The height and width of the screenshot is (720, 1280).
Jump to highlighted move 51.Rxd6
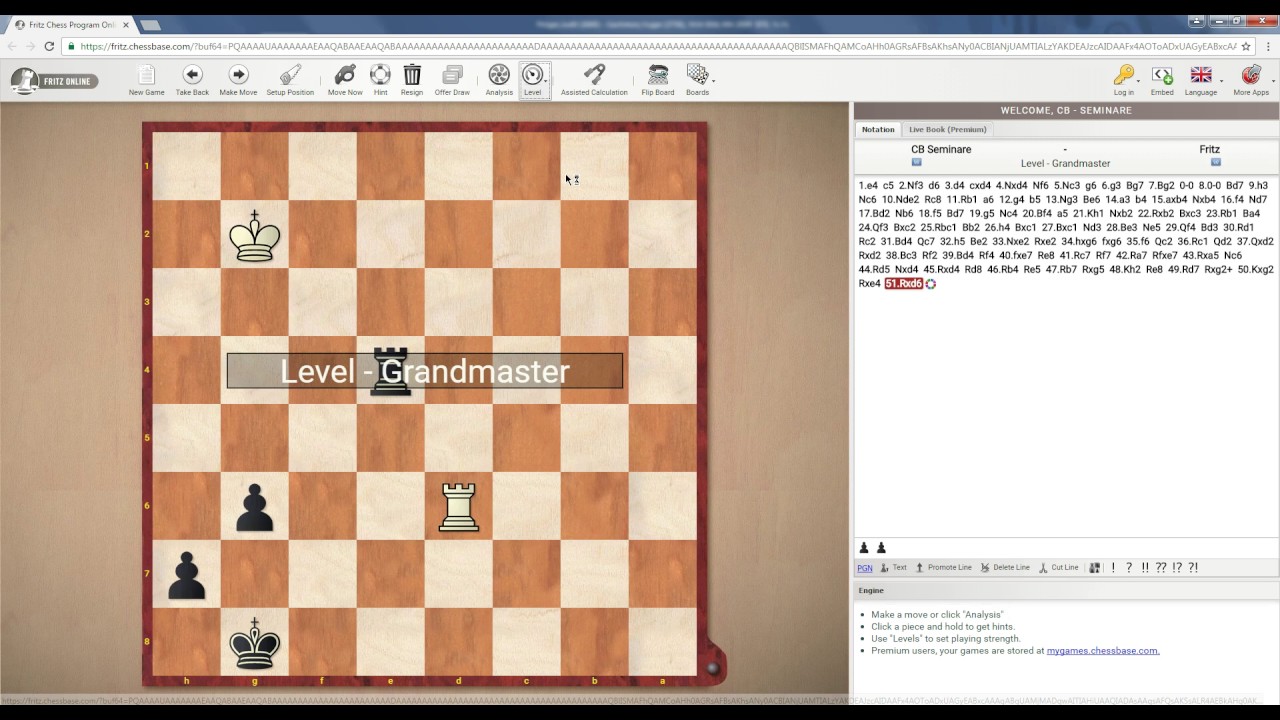click(x=903, y=284)
